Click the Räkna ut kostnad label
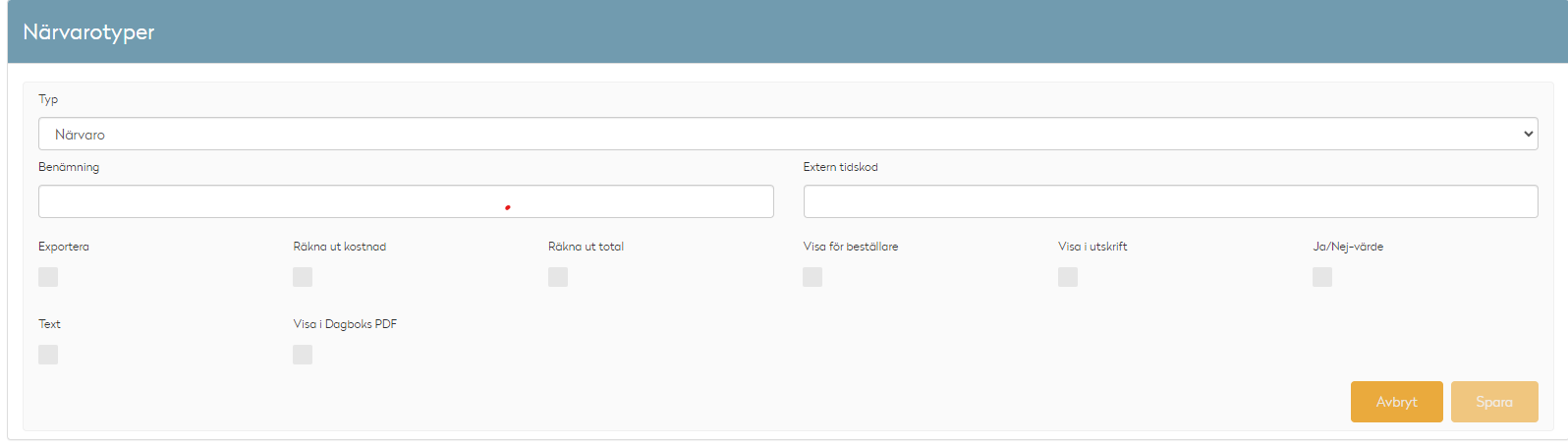The image size is (1568, 445). click(x=340, y=247)
